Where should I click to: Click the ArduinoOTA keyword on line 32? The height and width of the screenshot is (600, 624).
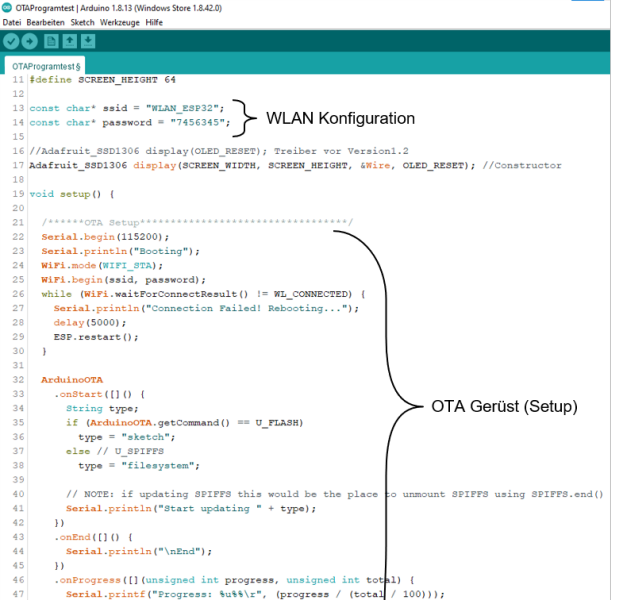(x=71, y=380)
